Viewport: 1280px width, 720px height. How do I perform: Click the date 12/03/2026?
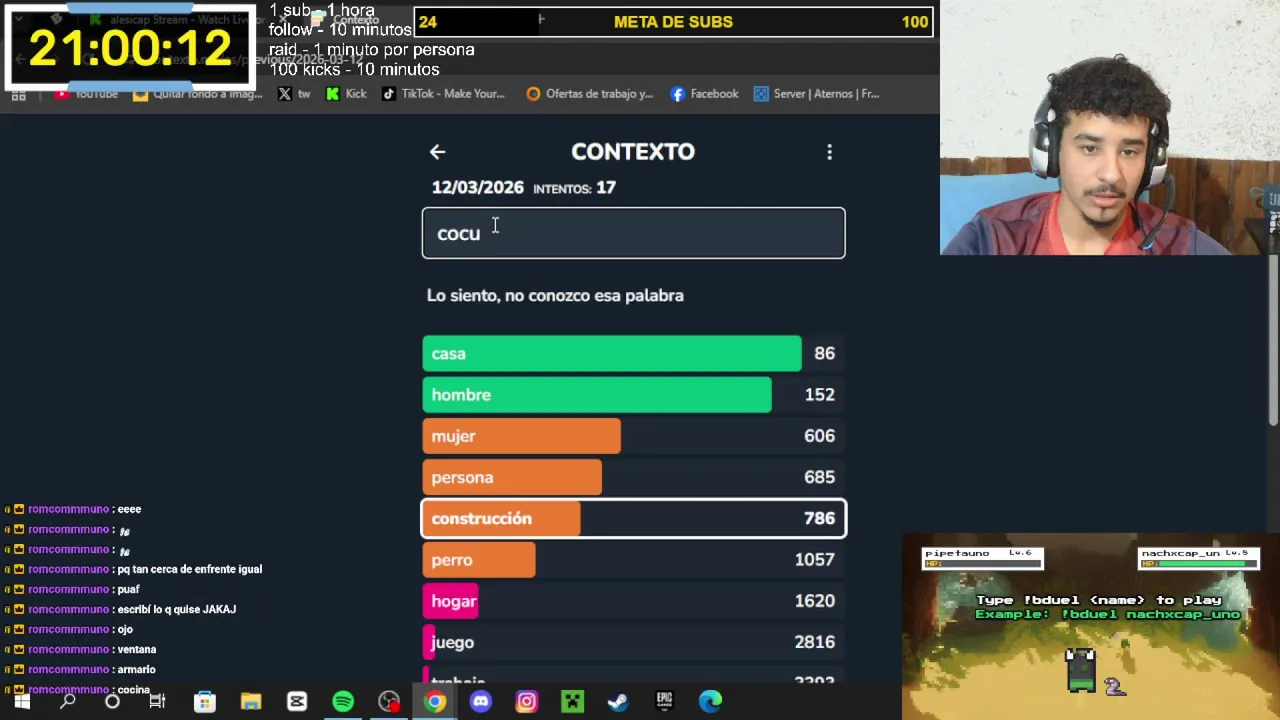pos(477,188)
